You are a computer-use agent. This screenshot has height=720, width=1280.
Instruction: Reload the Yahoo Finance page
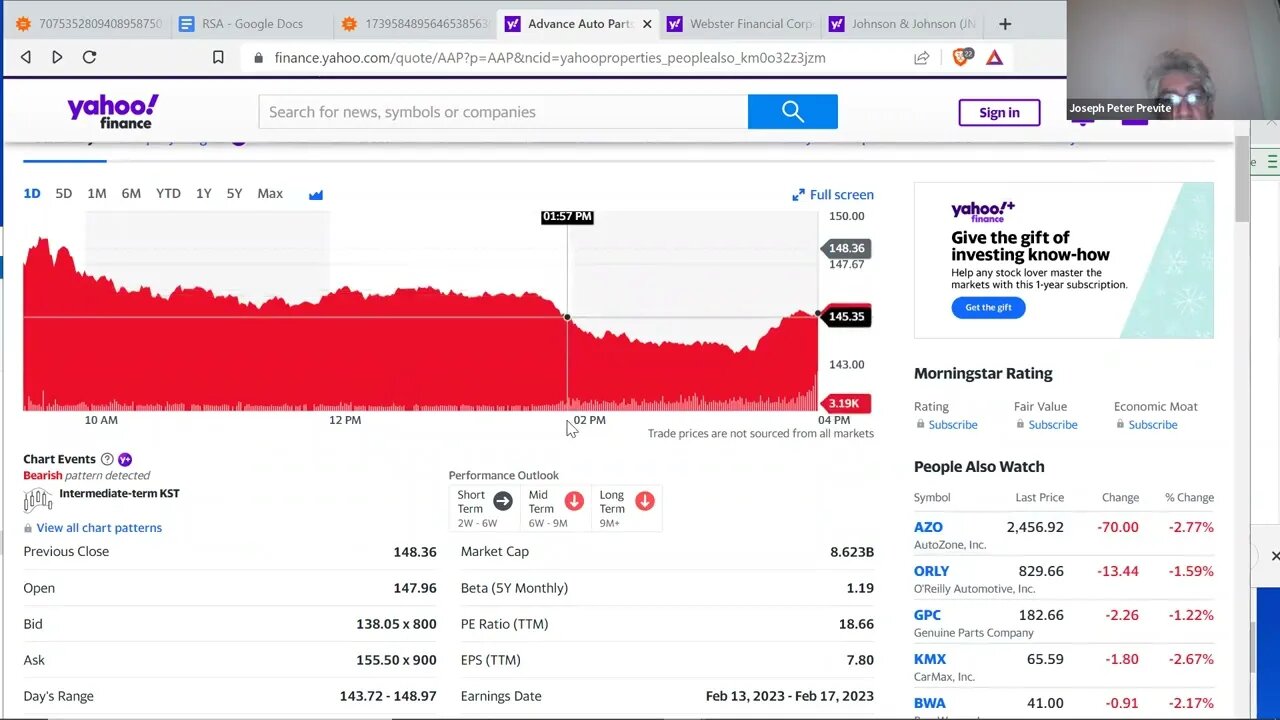pyautogui.click(x=89, y=58)
